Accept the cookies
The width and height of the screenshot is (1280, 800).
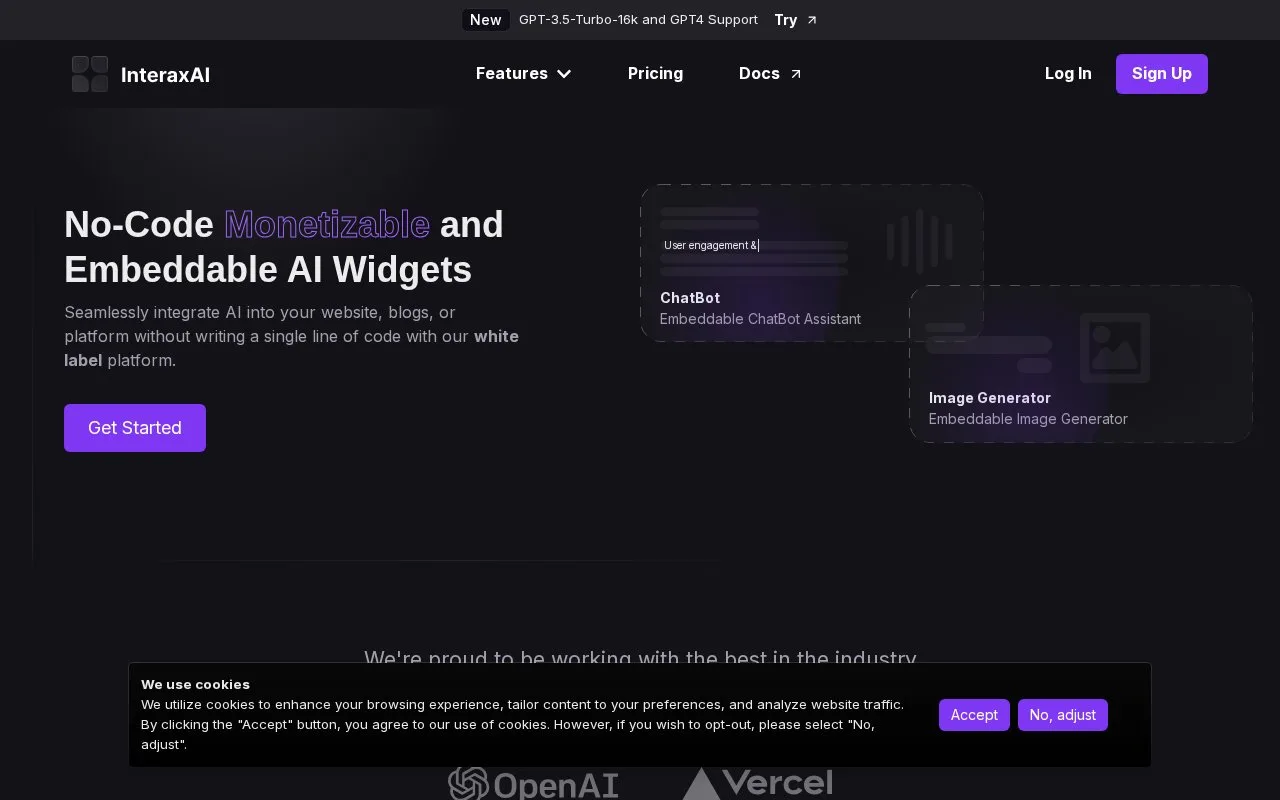tap(974, 715)
